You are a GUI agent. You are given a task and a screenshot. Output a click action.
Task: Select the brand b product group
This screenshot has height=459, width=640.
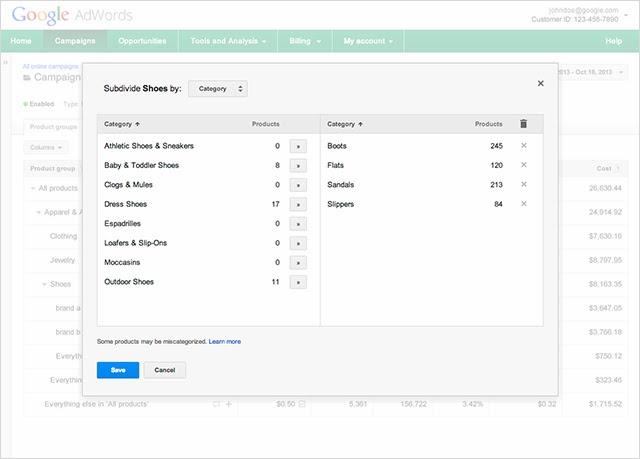point(68,332)
